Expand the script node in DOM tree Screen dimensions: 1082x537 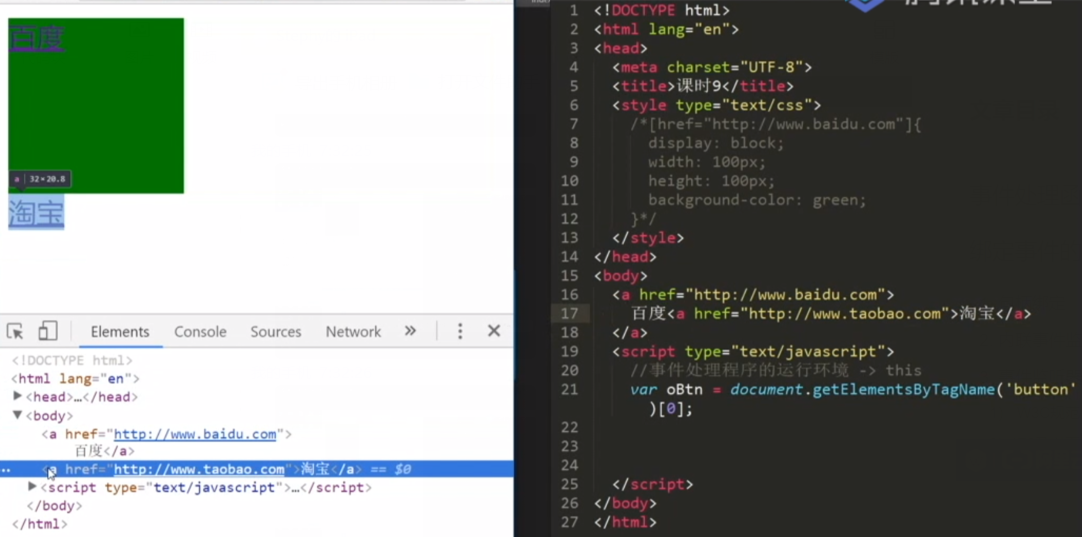pos(32,487)
